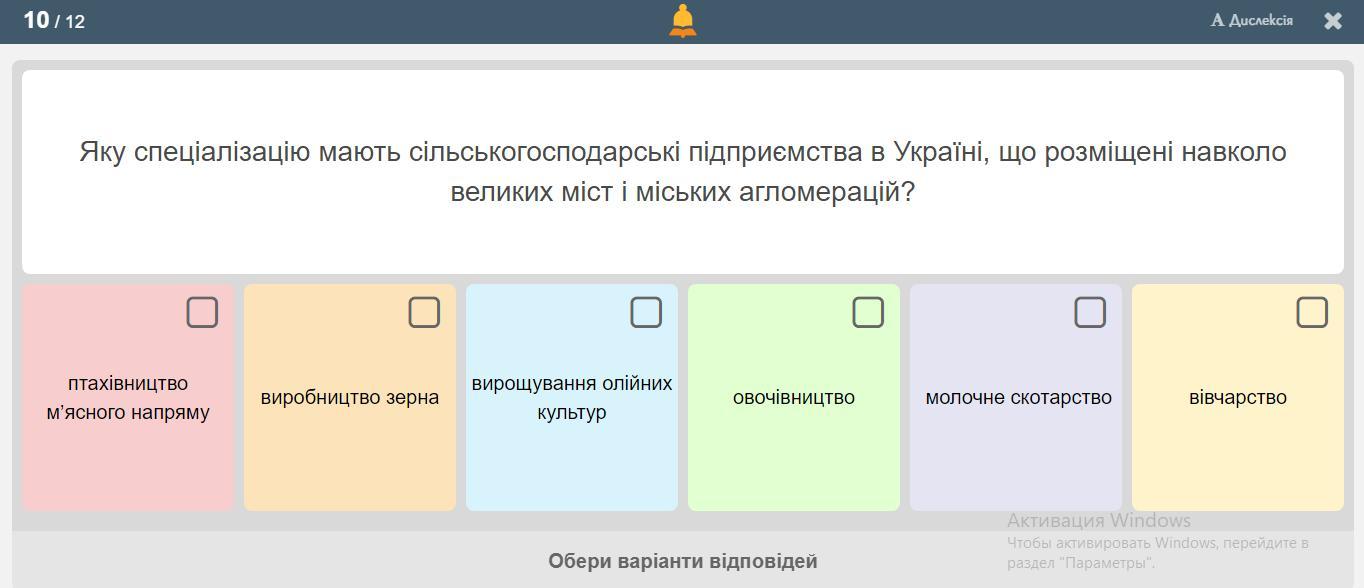
Task: Check the box for молочне скотарство
Action: [1090, 312]
